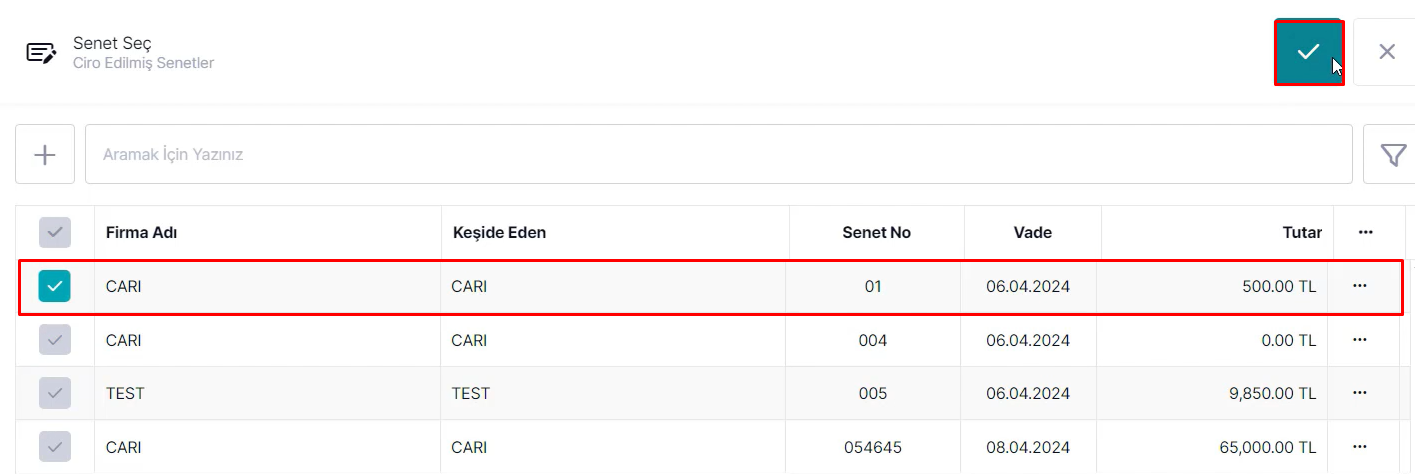Uncheck the checkbox for senet 01

tap(55, 286)
